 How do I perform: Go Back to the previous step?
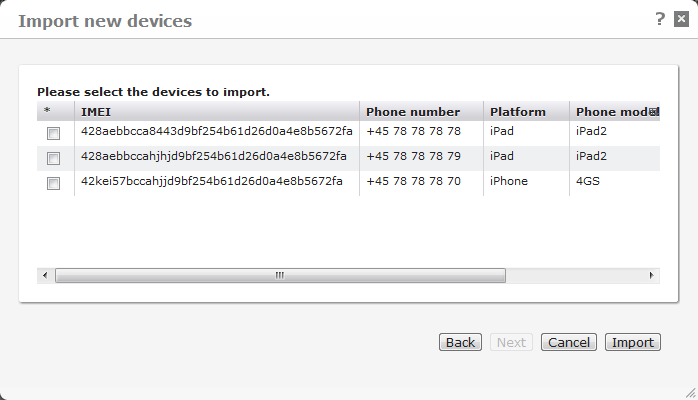click(x=460, y=342)
